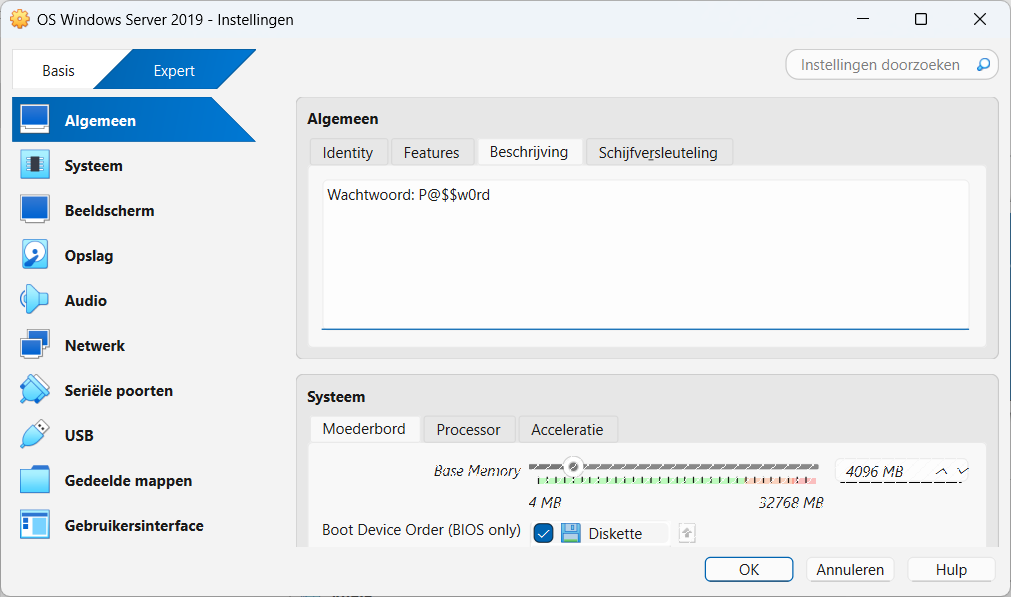Move Diskette up in boot order
The image size is (1011, 597).
point(686,533)
